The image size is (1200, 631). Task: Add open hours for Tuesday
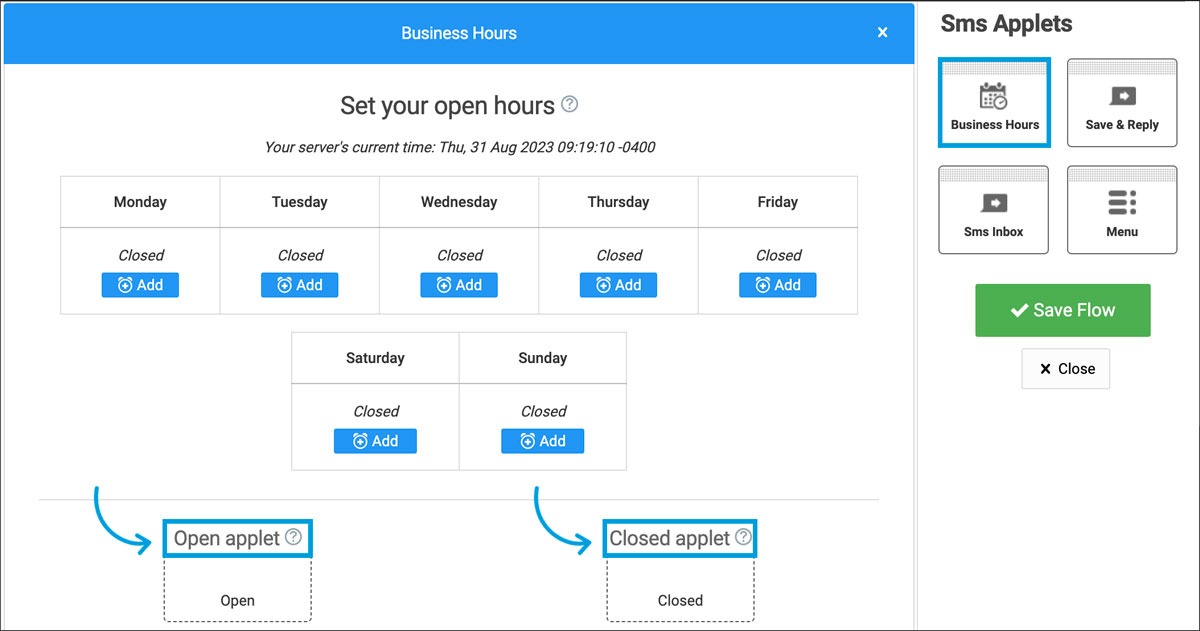point(300,285)
